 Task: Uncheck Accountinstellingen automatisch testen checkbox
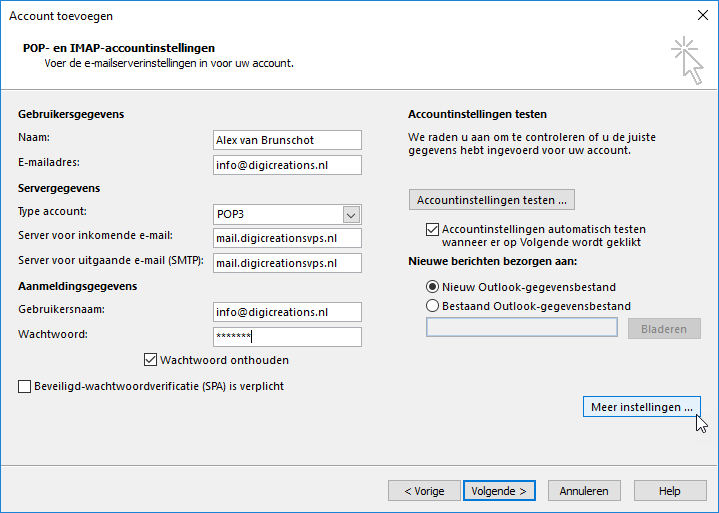point(432,229)
